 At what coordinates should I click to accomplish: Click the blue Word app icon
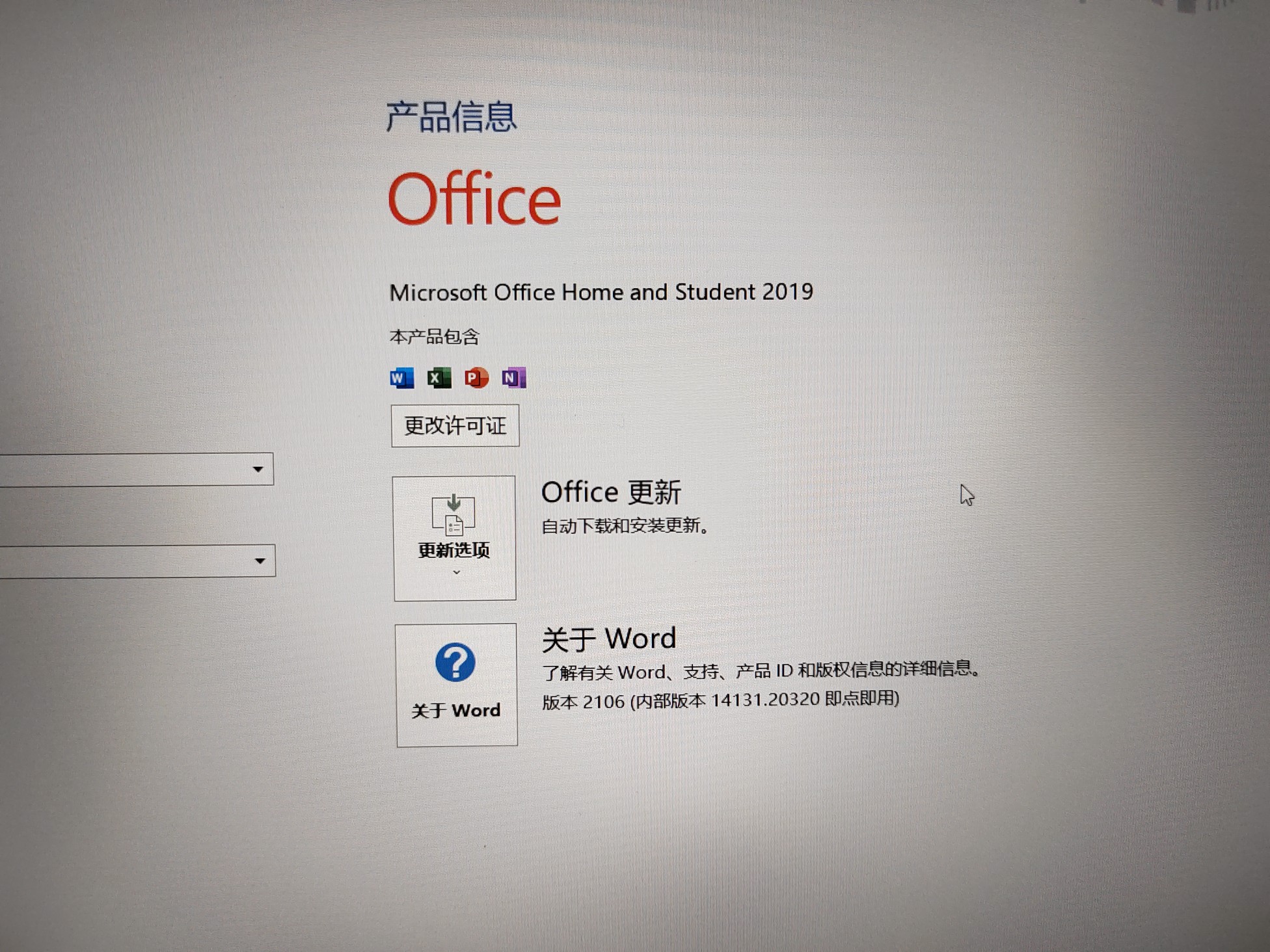point(401,378)
